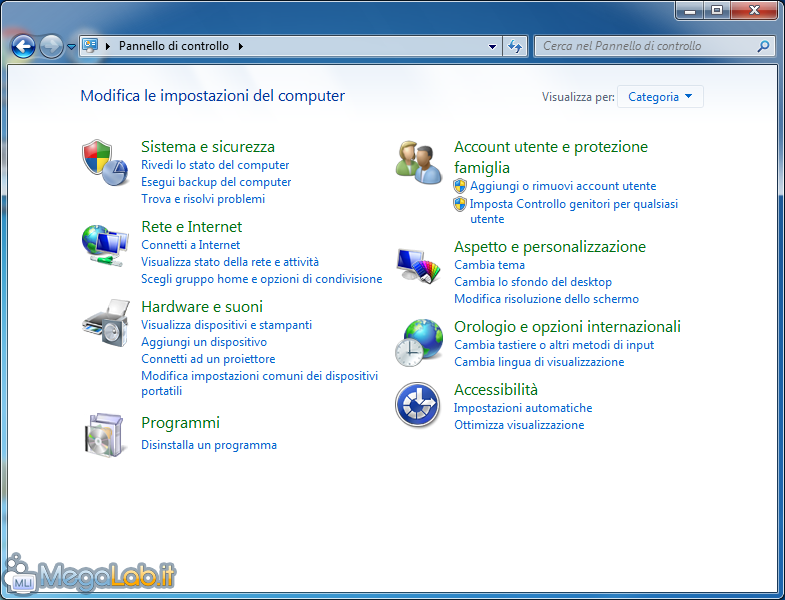Viewport: 785px width, 600px height.
Task: Expand the arrow before Pannello di controllo
Action: click(108, 46)
